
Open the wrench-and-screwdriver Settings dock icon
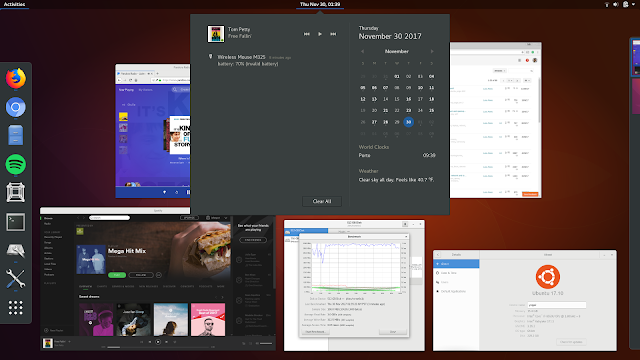(16, 279)
